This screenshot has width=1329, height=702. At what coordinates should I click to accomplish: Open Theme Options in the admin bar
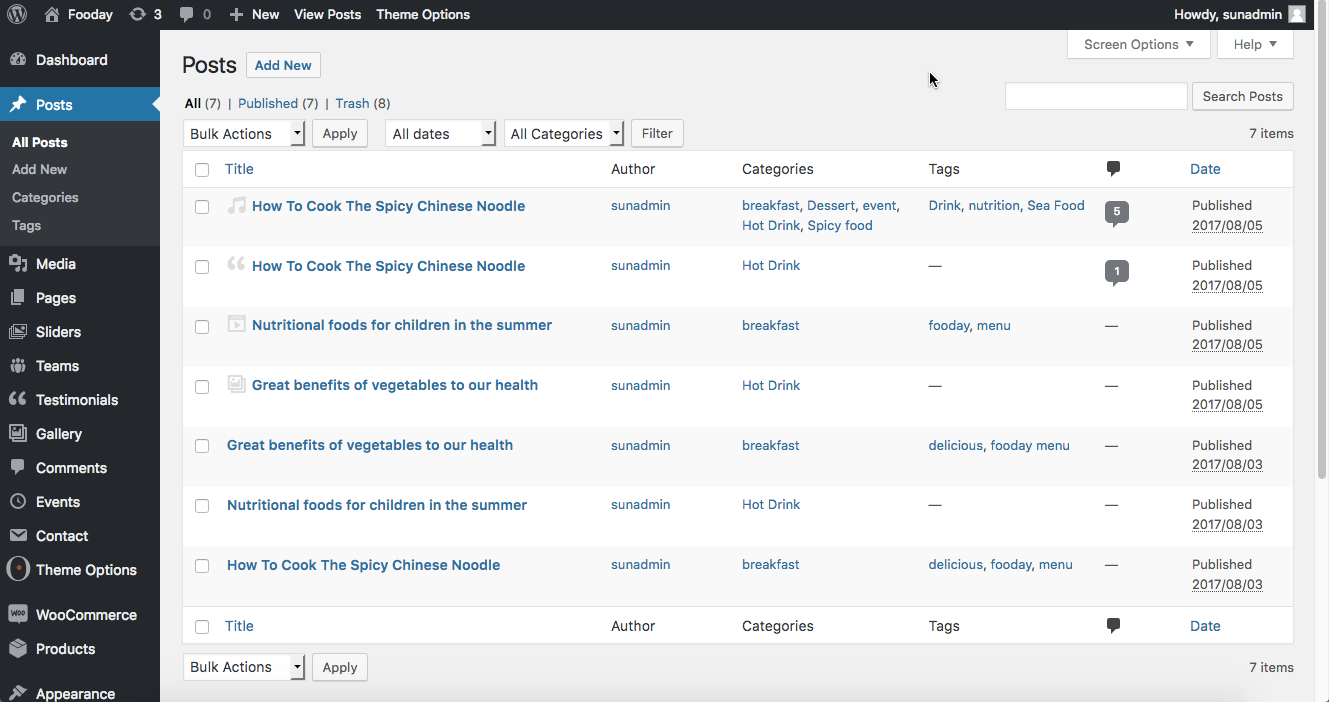click(x=423, y=14)
